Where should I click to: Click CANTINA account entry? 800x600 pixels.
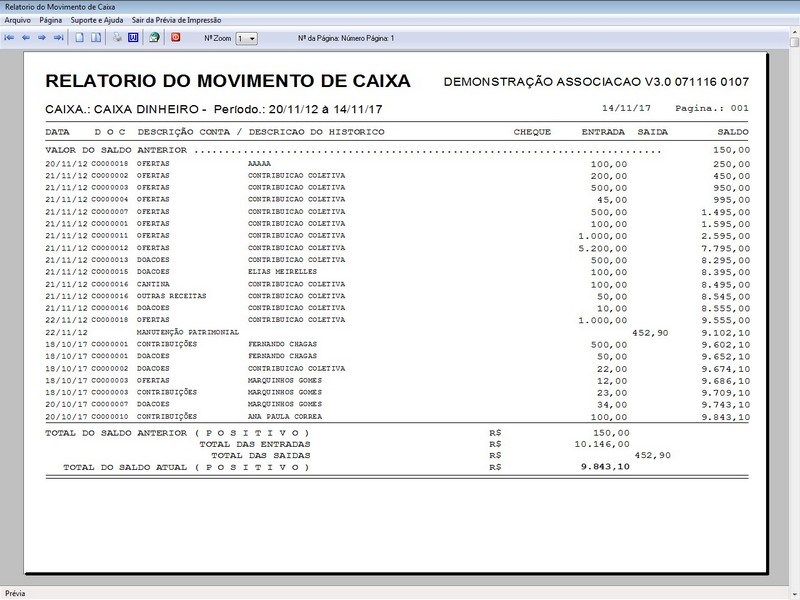coord(153,284)
